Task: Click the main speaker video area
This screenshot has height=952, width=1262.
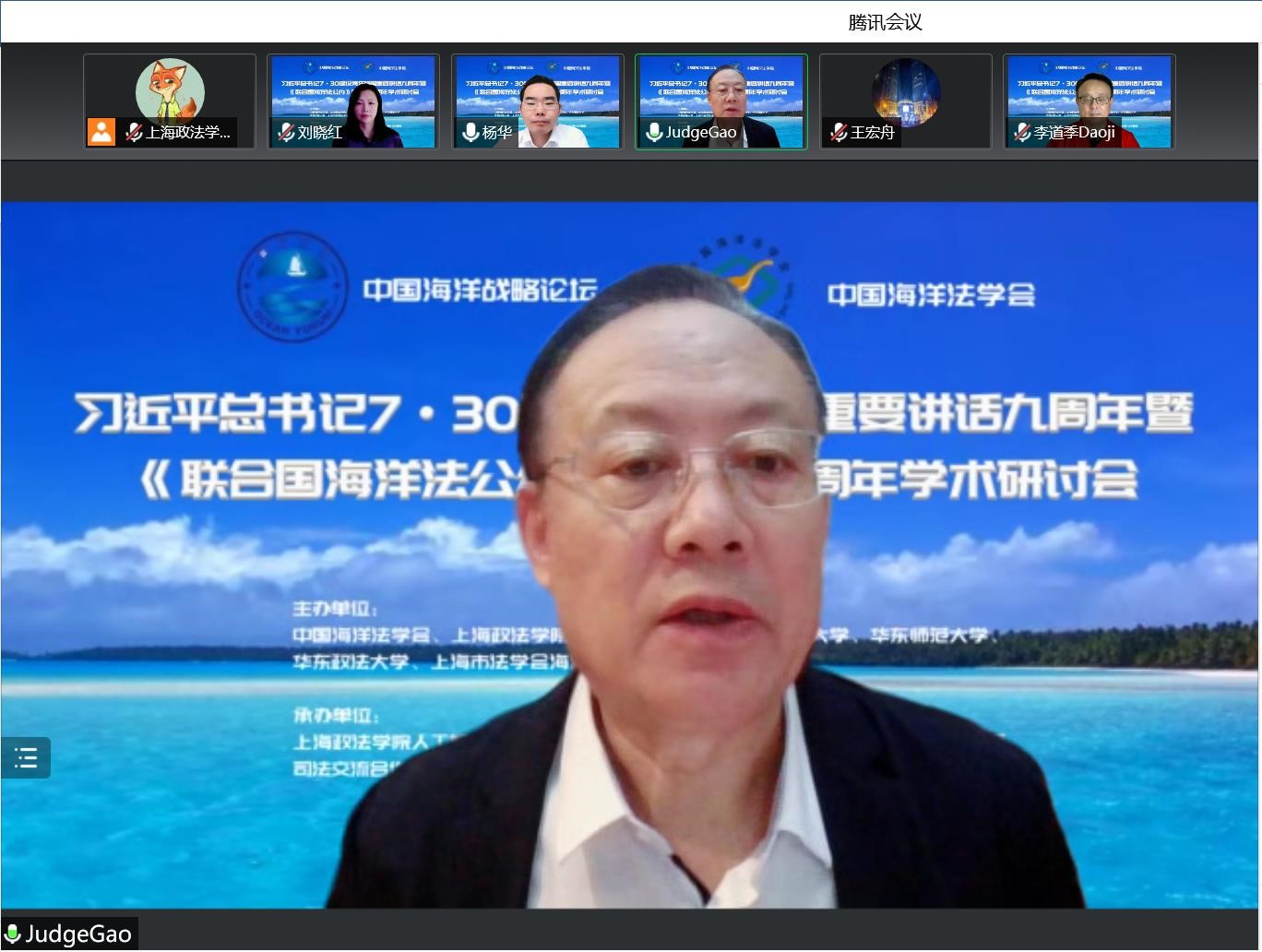Action: (630, 553)
